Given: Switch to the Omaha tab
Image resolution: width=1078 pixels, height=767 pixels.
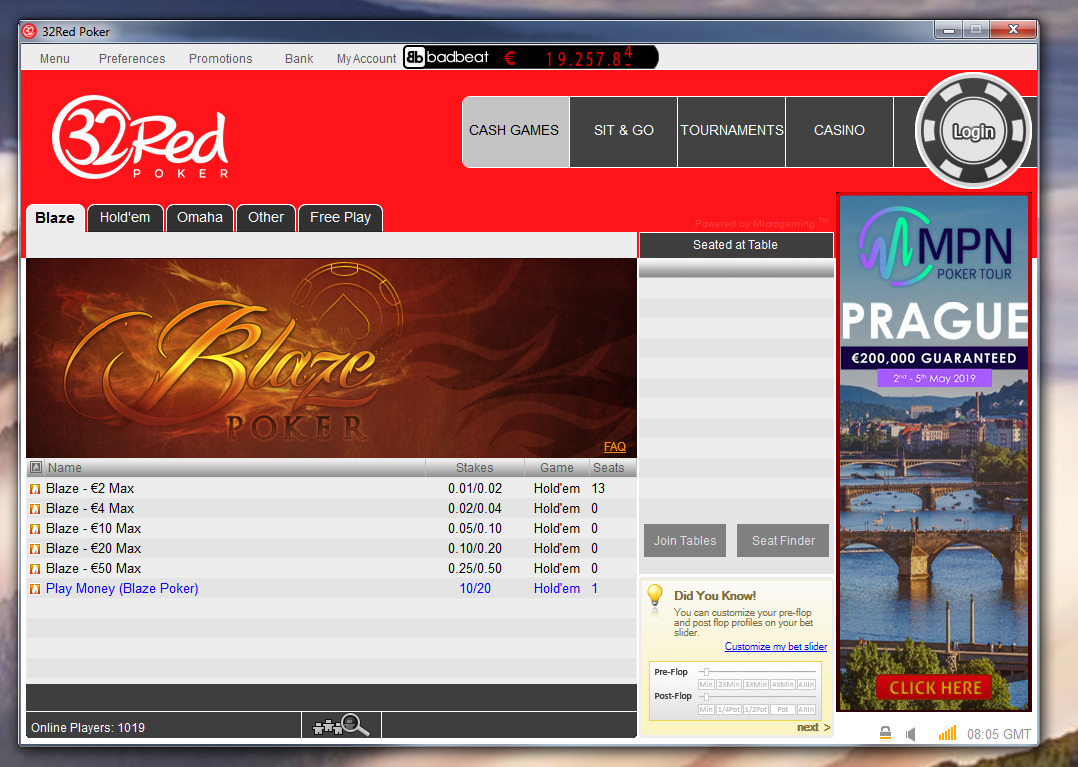Looking at the screenshot, I should pyautogui.click(x=200, y=218).
